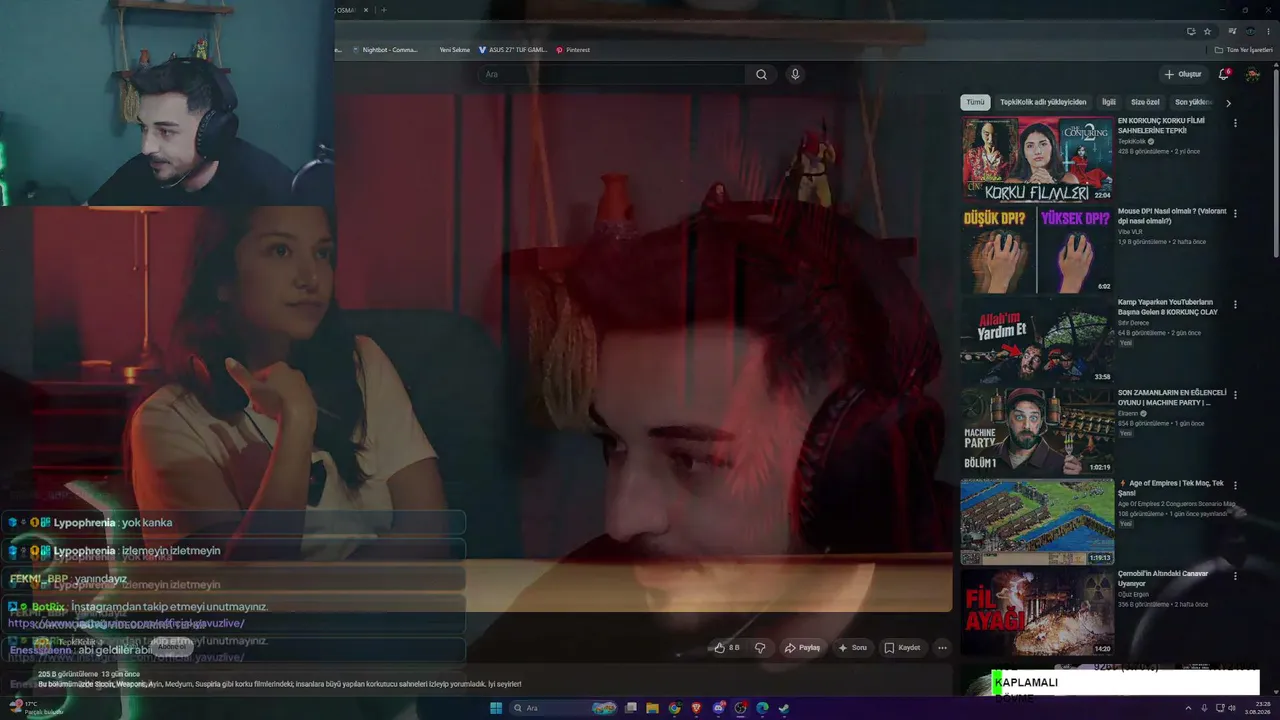Open the Age of Empires video thumbnail
Screen dimensions: 1280x720
pyautogui.click(x=1037, y=521)
